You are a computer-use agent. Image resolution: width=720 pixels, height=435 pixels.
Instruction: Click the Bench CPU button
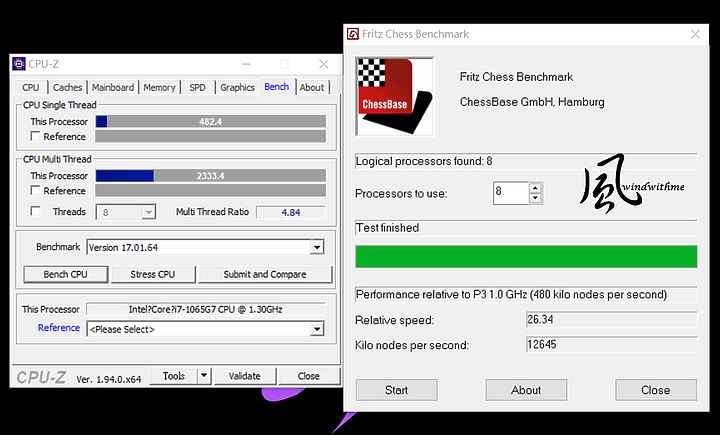pyautogui.click(x=66, y=274)
